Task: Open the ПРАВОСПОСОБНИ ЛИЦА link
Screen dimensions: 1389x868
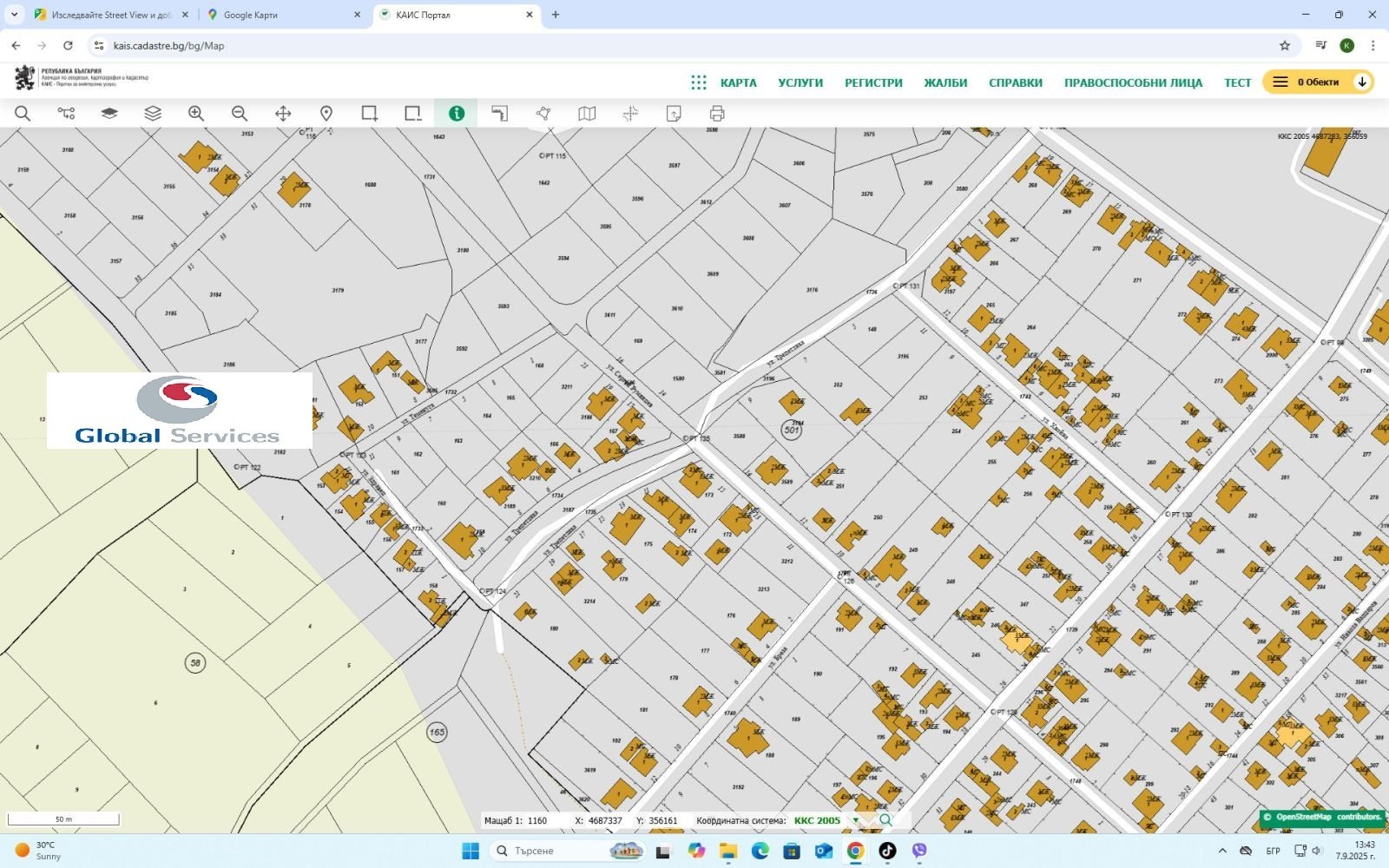Action: click(x=1133, y=82)
